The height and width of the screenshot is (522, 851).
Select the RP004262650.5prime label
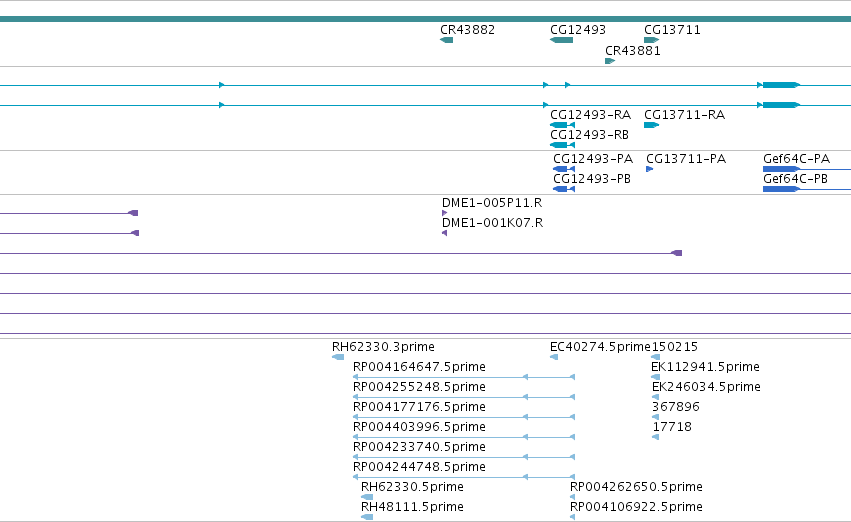[x=636, y=487]
